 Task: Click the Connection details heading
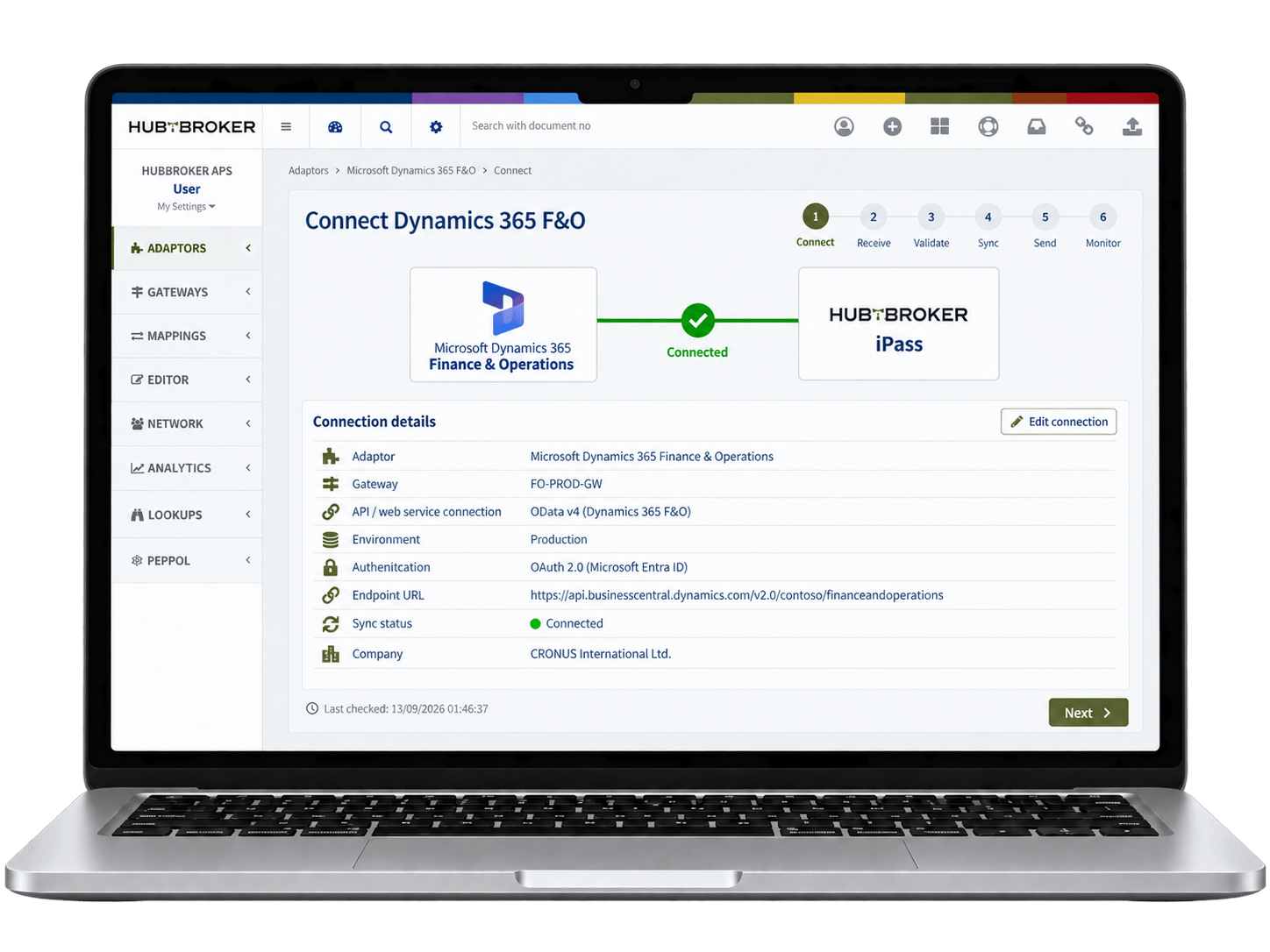375,422
